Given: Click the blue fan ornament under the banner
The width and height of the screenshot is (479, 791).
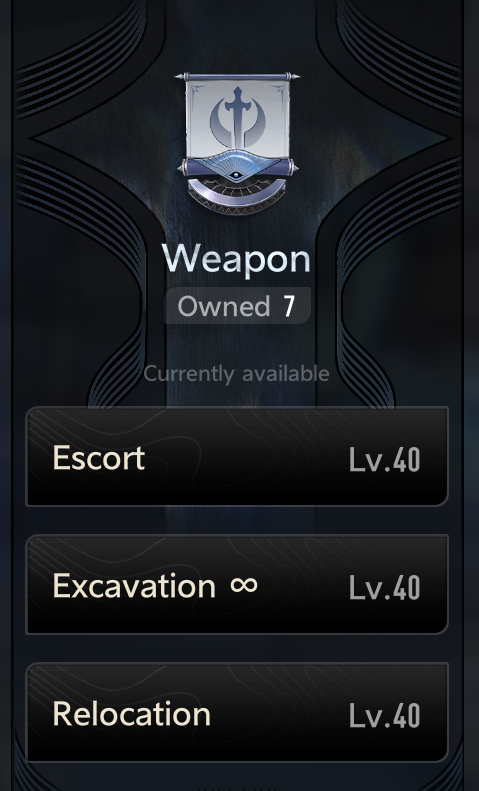Looking at the screenshot, I should coord(236,160).
